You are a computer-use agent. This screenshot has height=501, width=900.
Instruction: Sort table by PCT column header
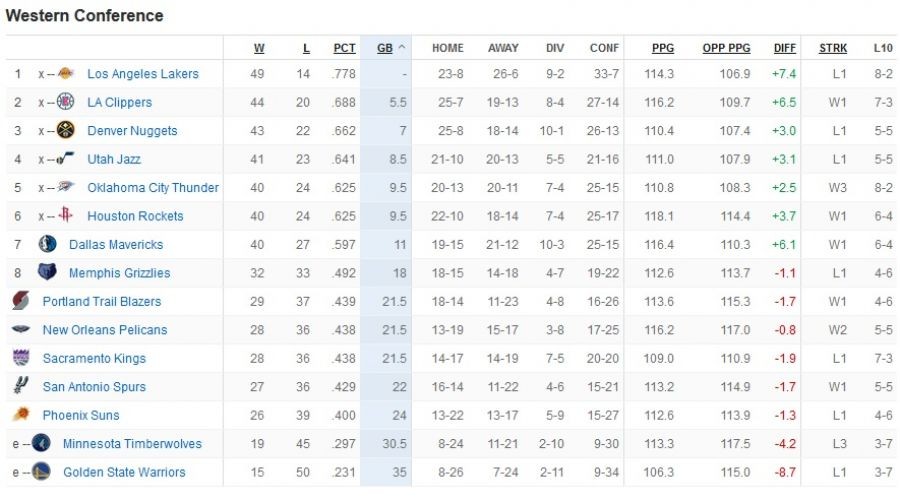click(344, 48)
